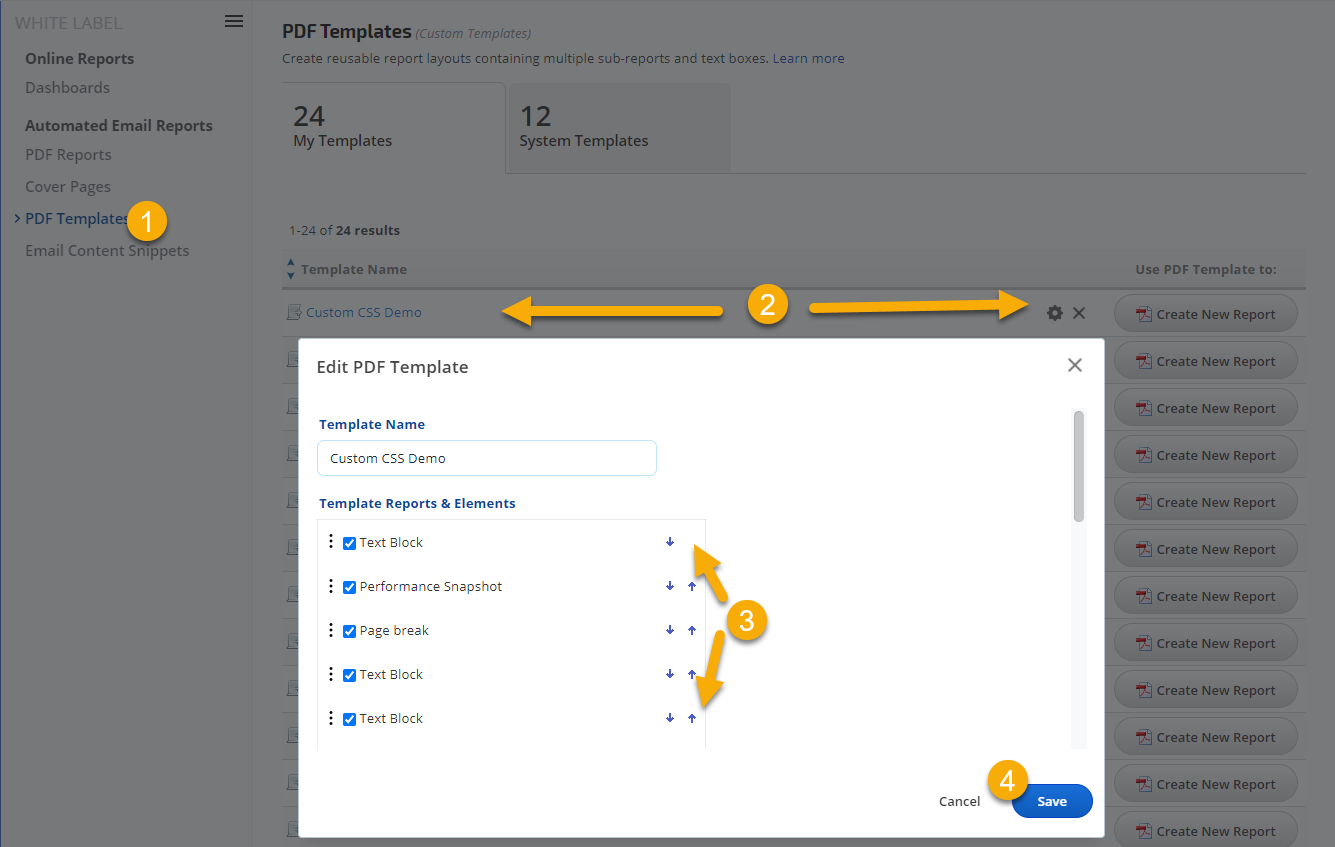Click the hamburger menu icon in sidebar
Image resolution: width=1335 pixels, height=847 pixels.
[x=234, y=21]
